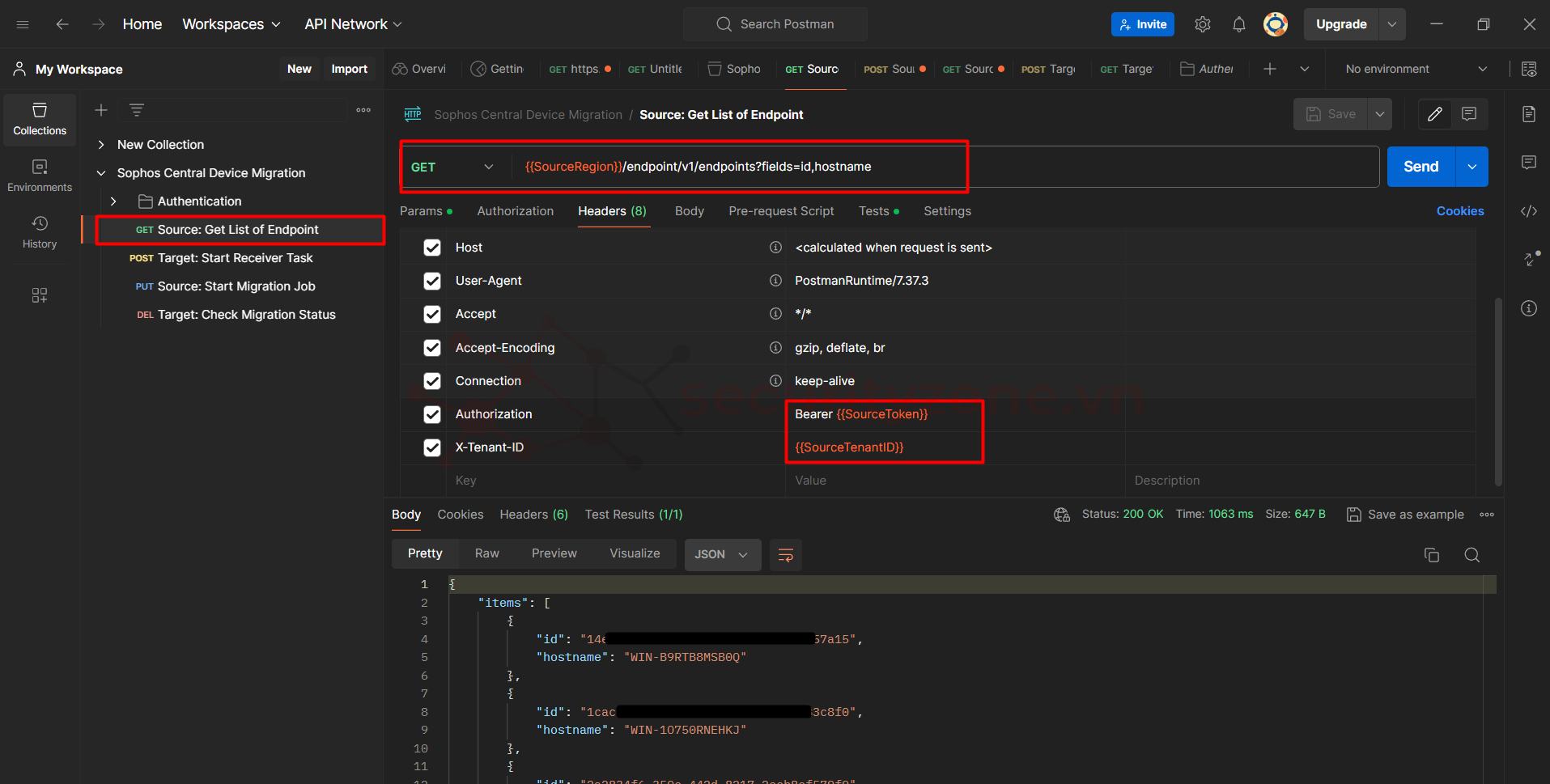
Task: Open the Cookies link
Action: click(1460, 211)
